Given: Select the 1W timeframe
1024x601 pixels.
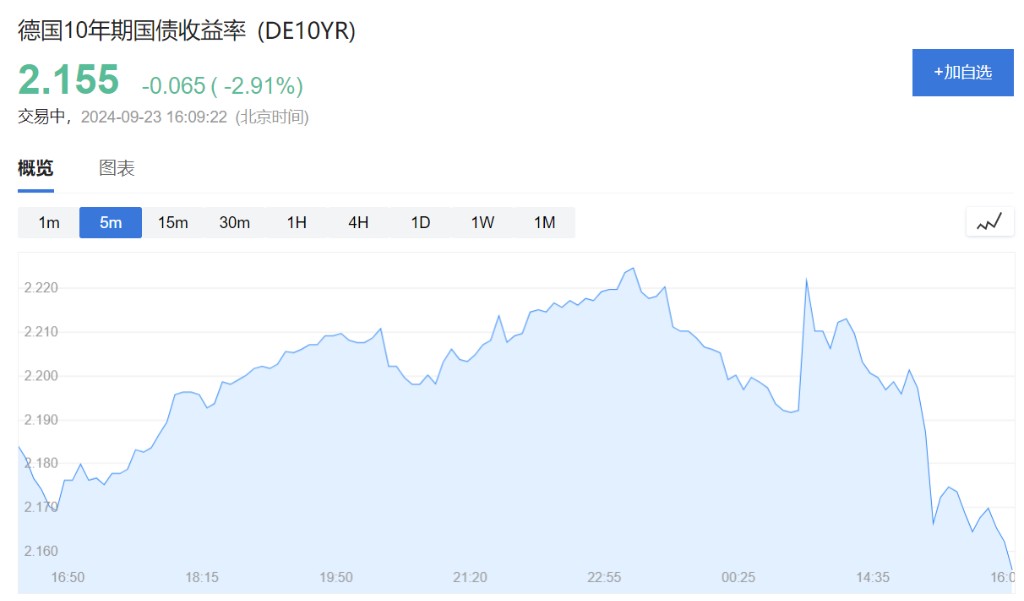Looking at the screenshot, I should [x=483, y=222].
